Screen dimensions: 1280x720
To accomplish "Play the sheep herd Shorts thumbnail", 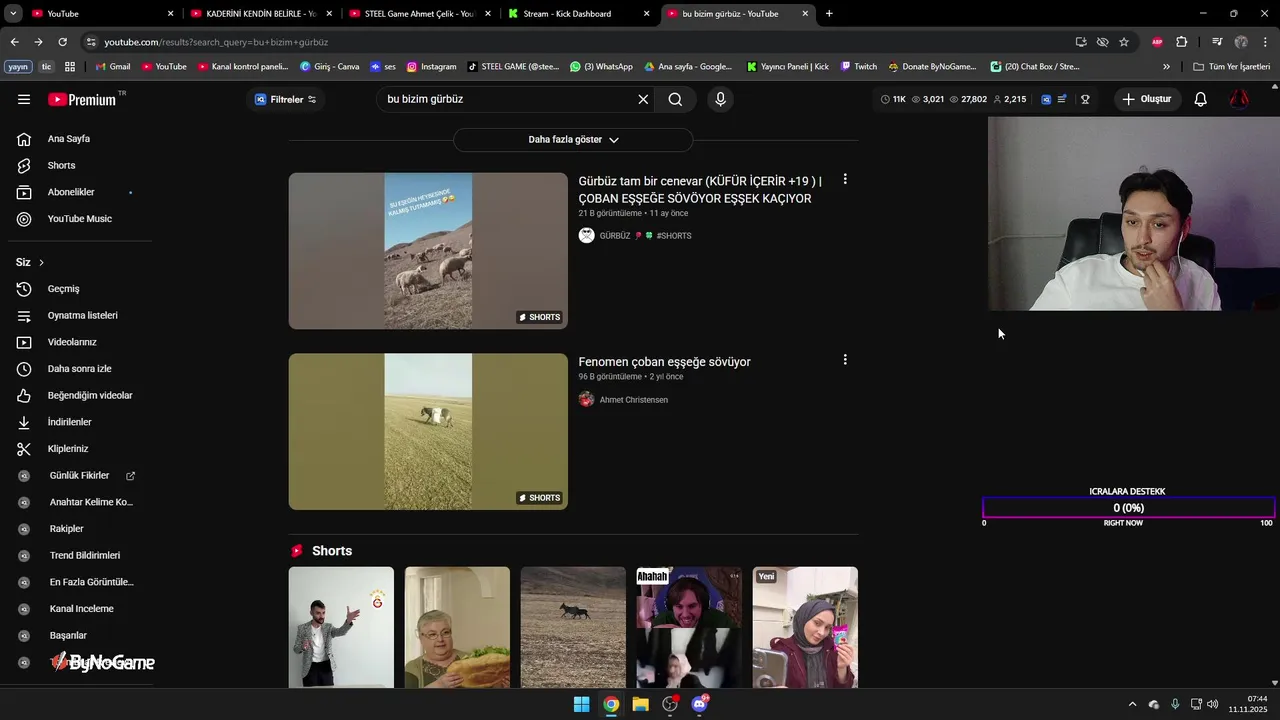I will tap(428, 251).
